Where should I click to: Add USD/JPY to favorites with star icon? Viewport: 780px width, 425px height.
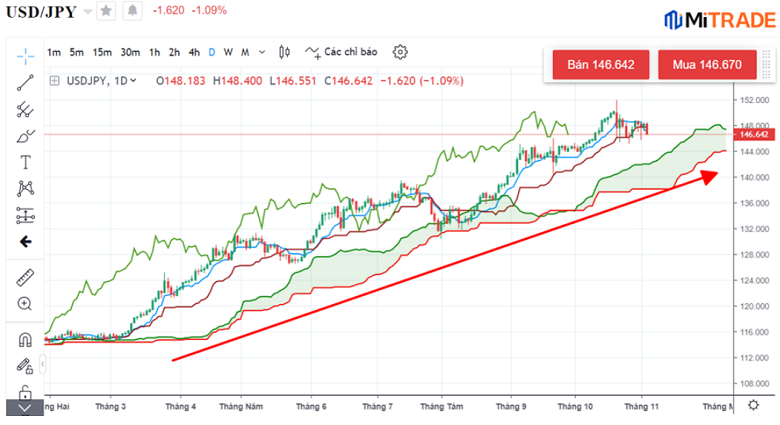click(x=106, y=11)
